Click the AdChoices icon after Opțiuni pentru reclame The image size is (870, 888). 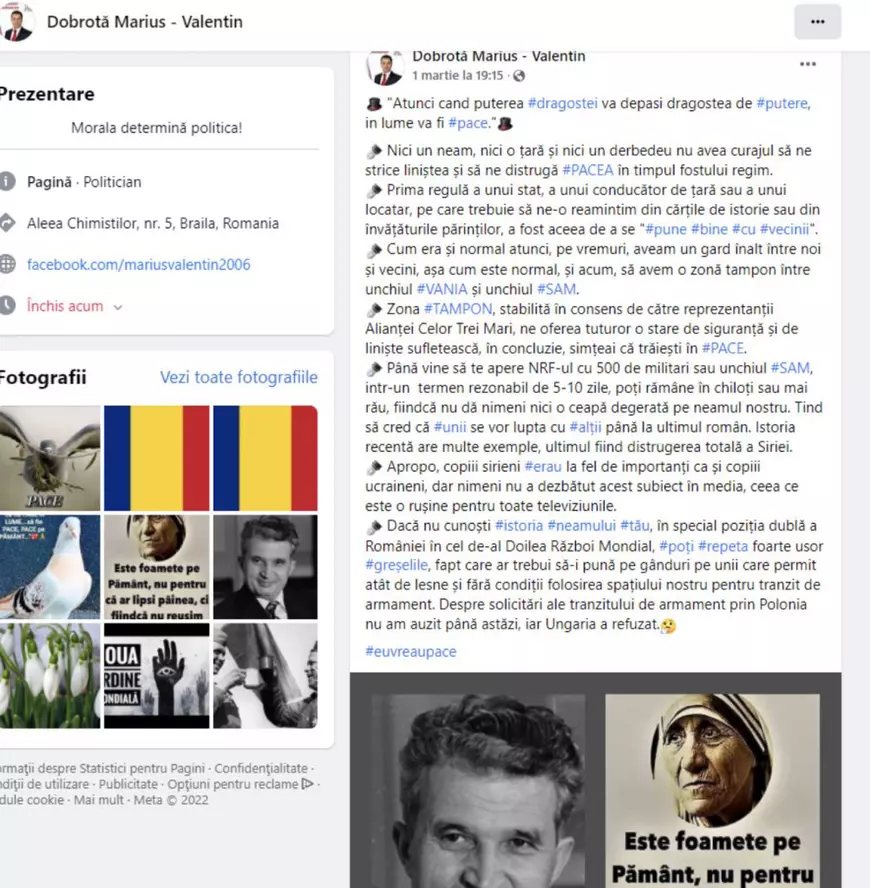tap(307, 784)
